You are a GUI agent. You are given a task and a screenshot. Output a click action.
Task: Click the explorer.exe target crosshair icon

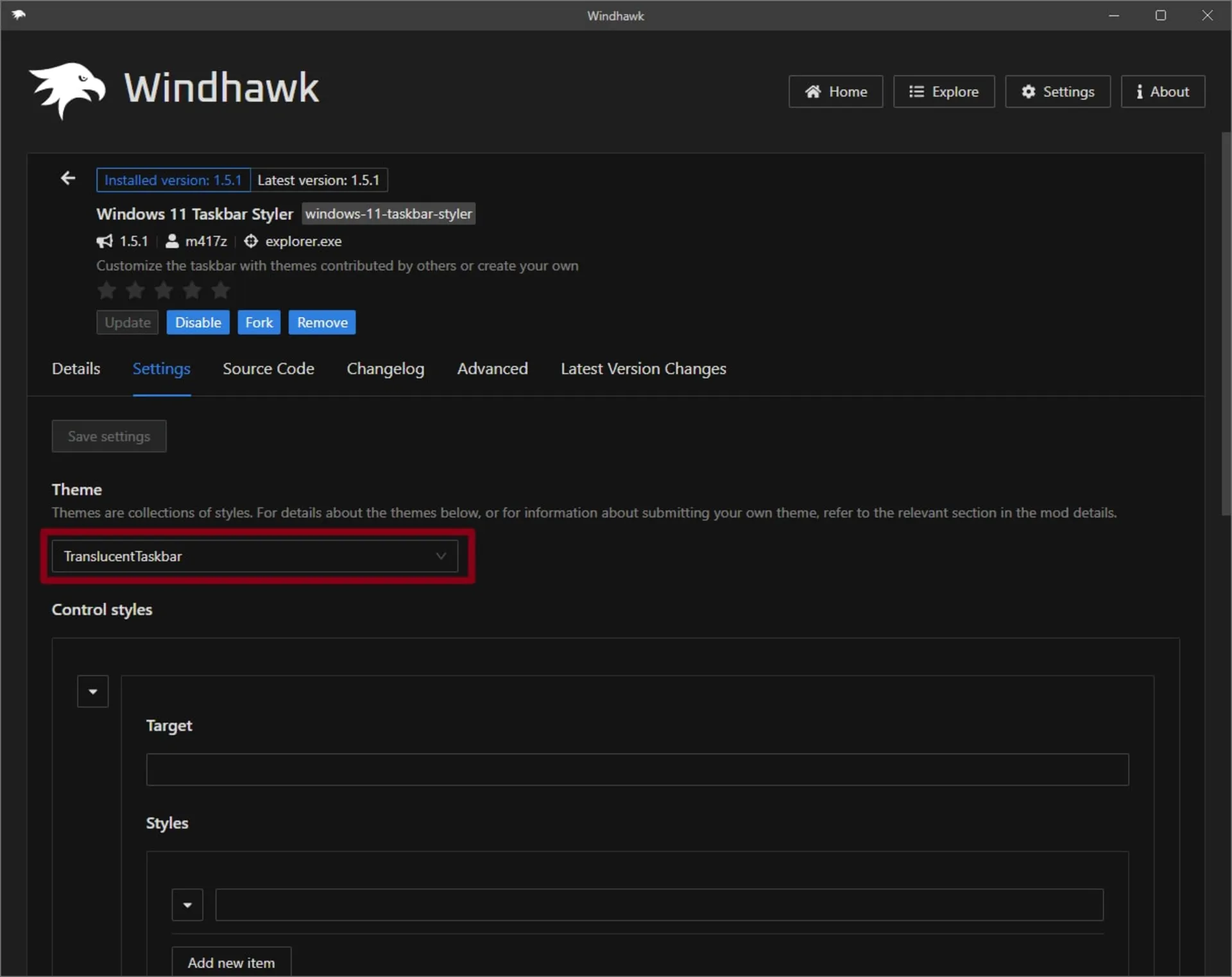point(251,241)
